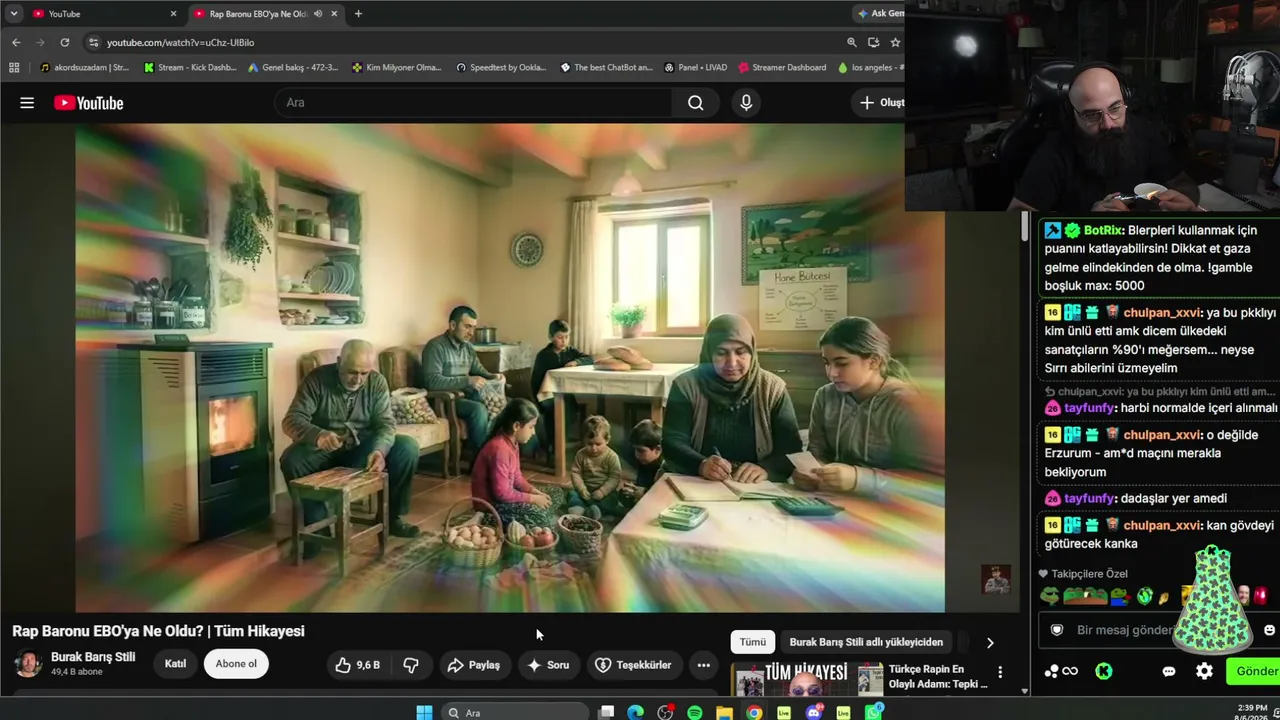This screenshot has height=720, width=1280.
Task: Send the chat message with Gönder
Action: coord(1254,672)
